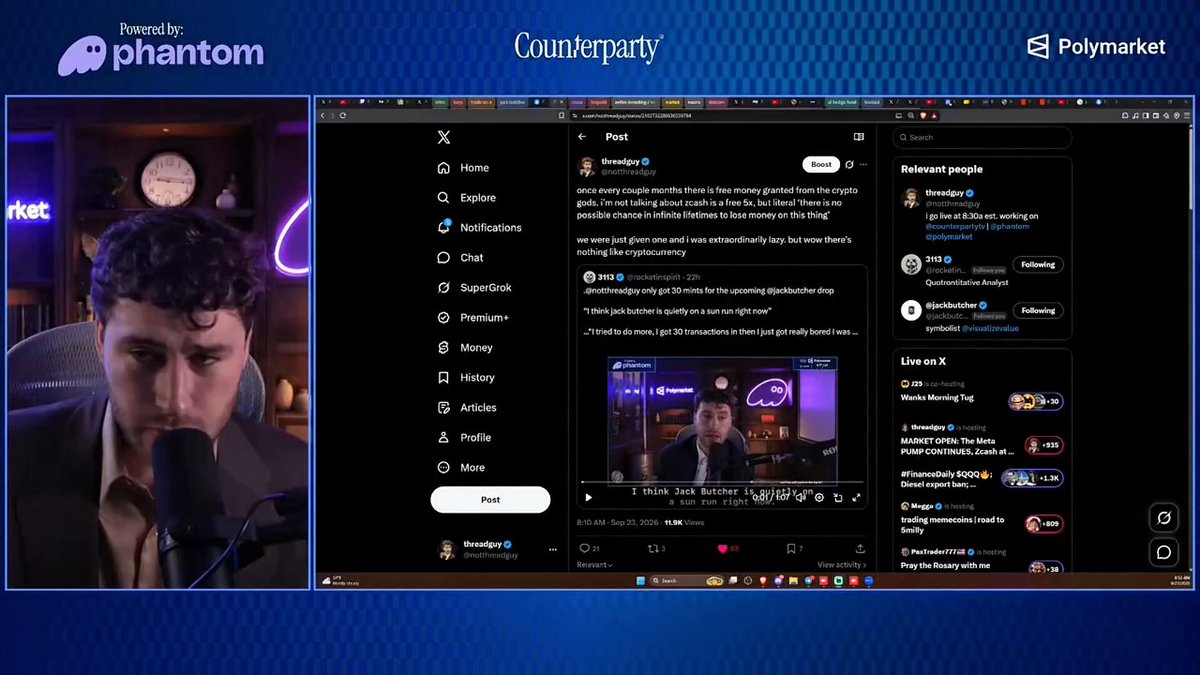Viewport: 1200px width, 675px height.
Task: Click the white Post button
Action: [490, 500]
